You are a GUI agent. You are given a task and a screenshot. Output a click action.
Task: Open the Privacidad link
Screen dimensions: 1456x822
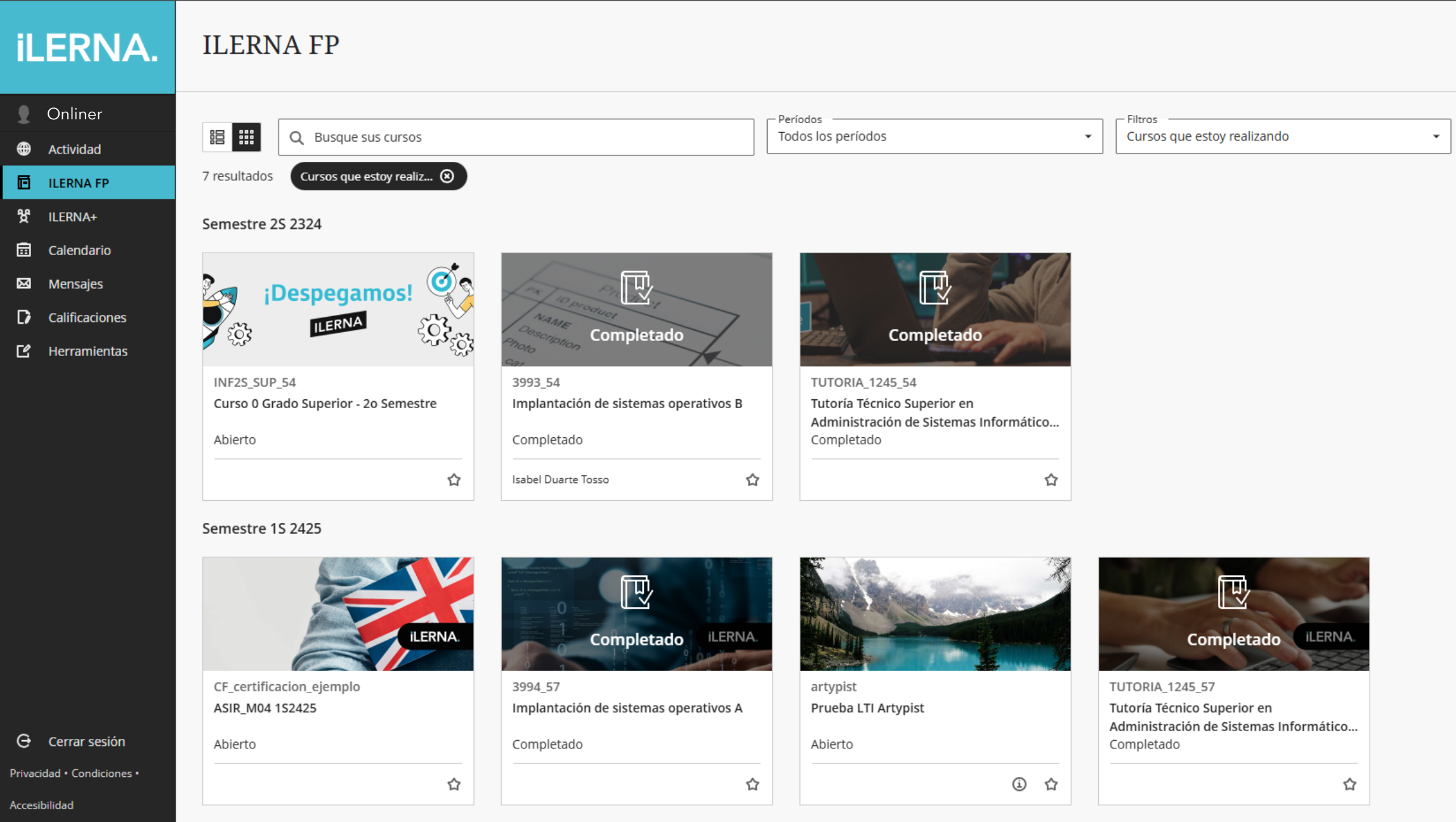coord(35,773)
